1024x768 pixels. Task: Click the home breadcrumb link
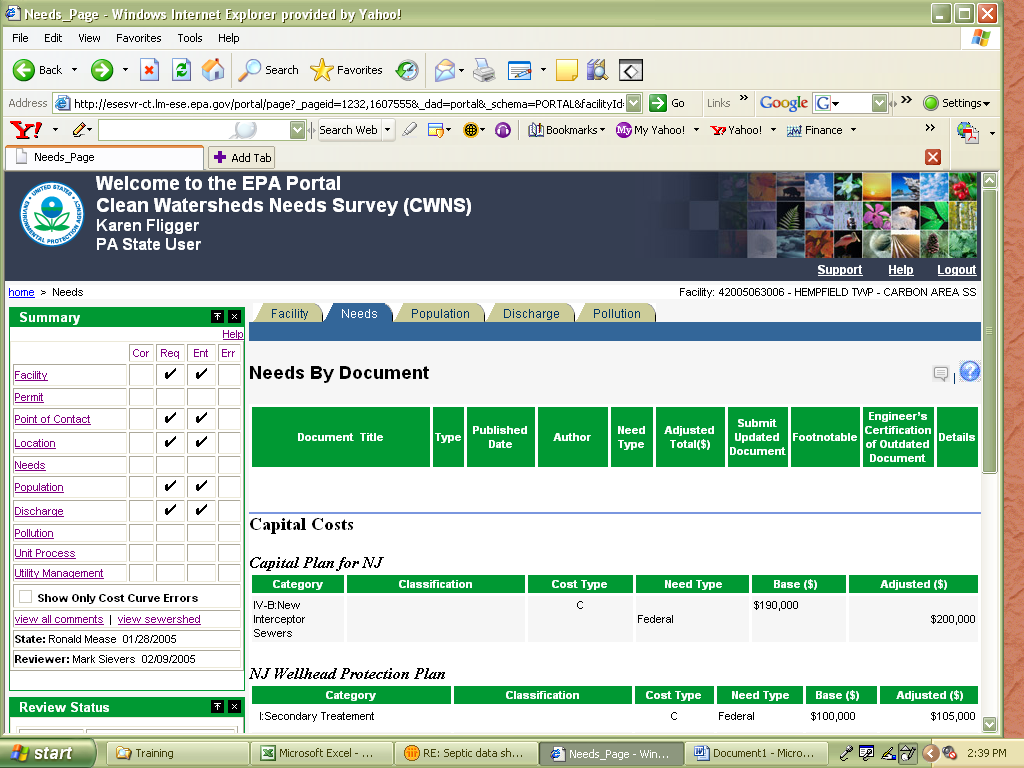click(22, 292)
